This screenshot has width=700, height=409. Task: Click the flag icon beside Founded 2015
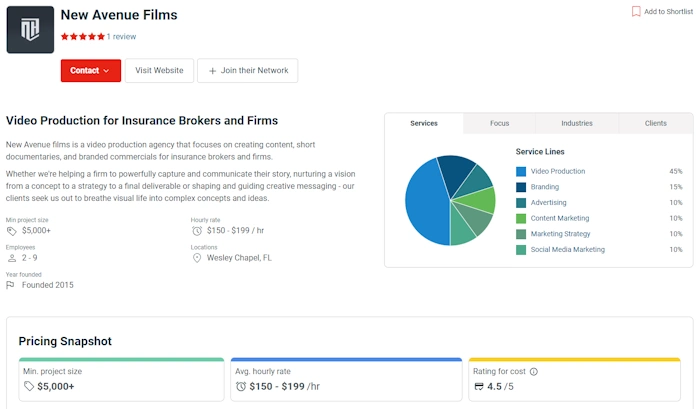pyautogui.click(x=10, y=285)
